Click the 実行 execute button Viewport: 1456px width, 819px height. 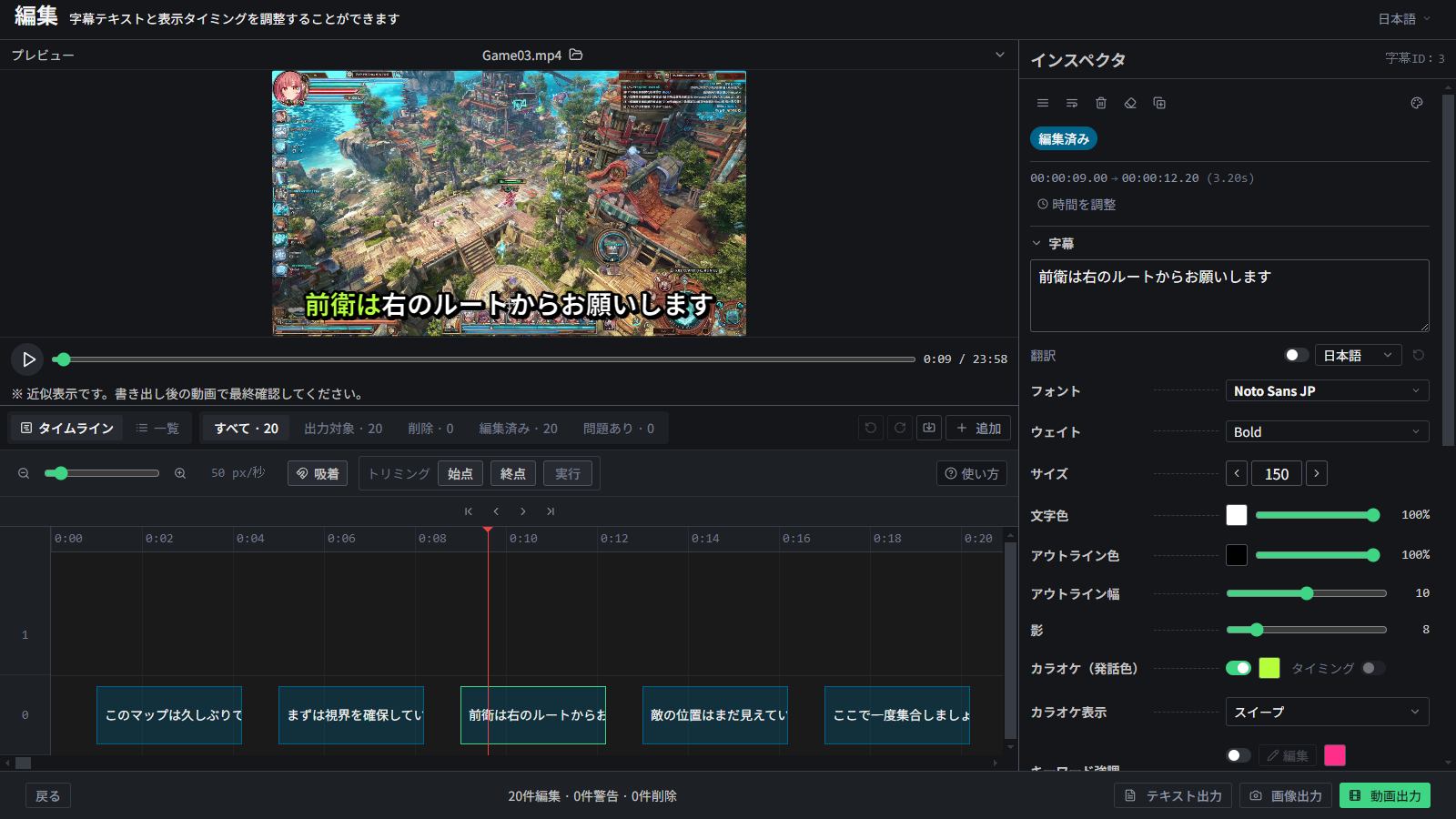pyautogui.click(x=568, y=473)
